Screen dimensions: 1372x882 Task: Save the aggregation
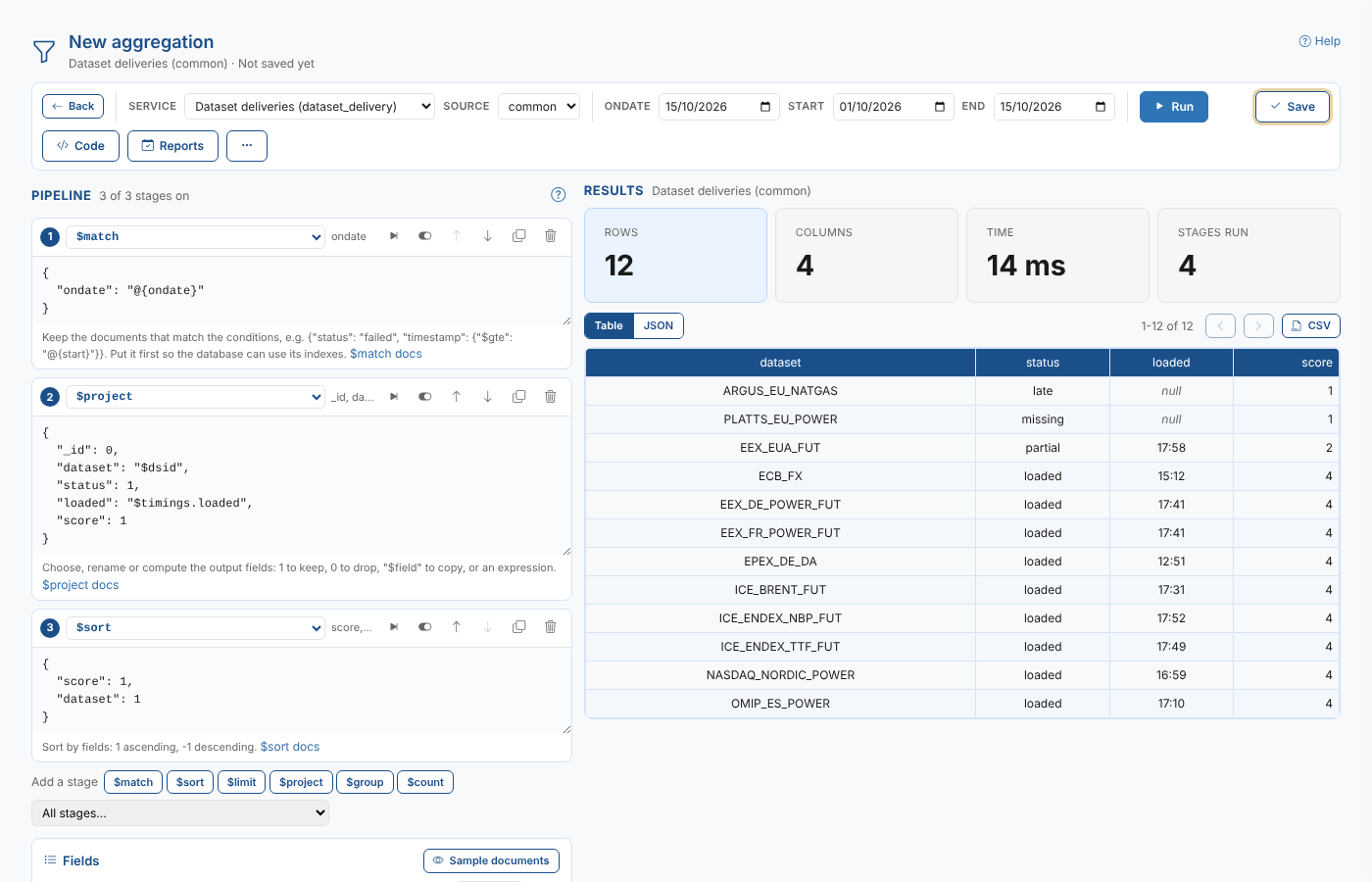(x=1293, y=107)
